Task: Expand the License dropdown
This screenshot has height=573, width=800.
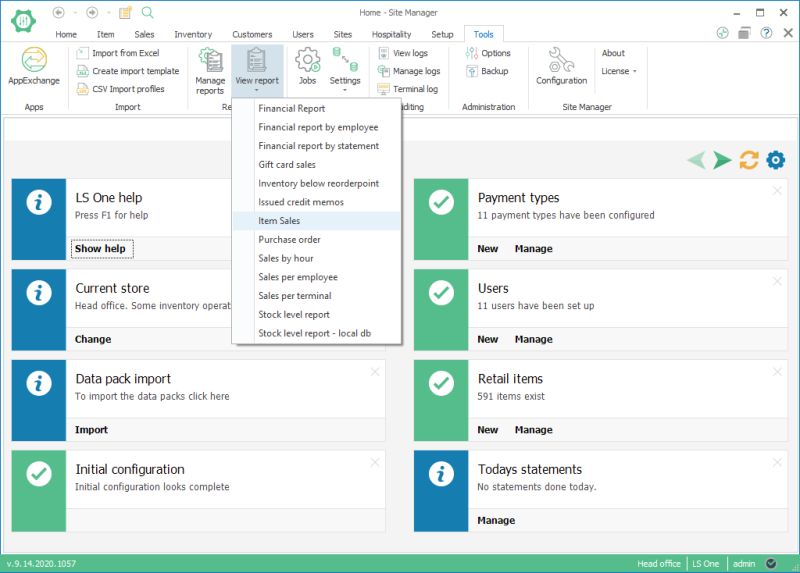Action: 619,71
